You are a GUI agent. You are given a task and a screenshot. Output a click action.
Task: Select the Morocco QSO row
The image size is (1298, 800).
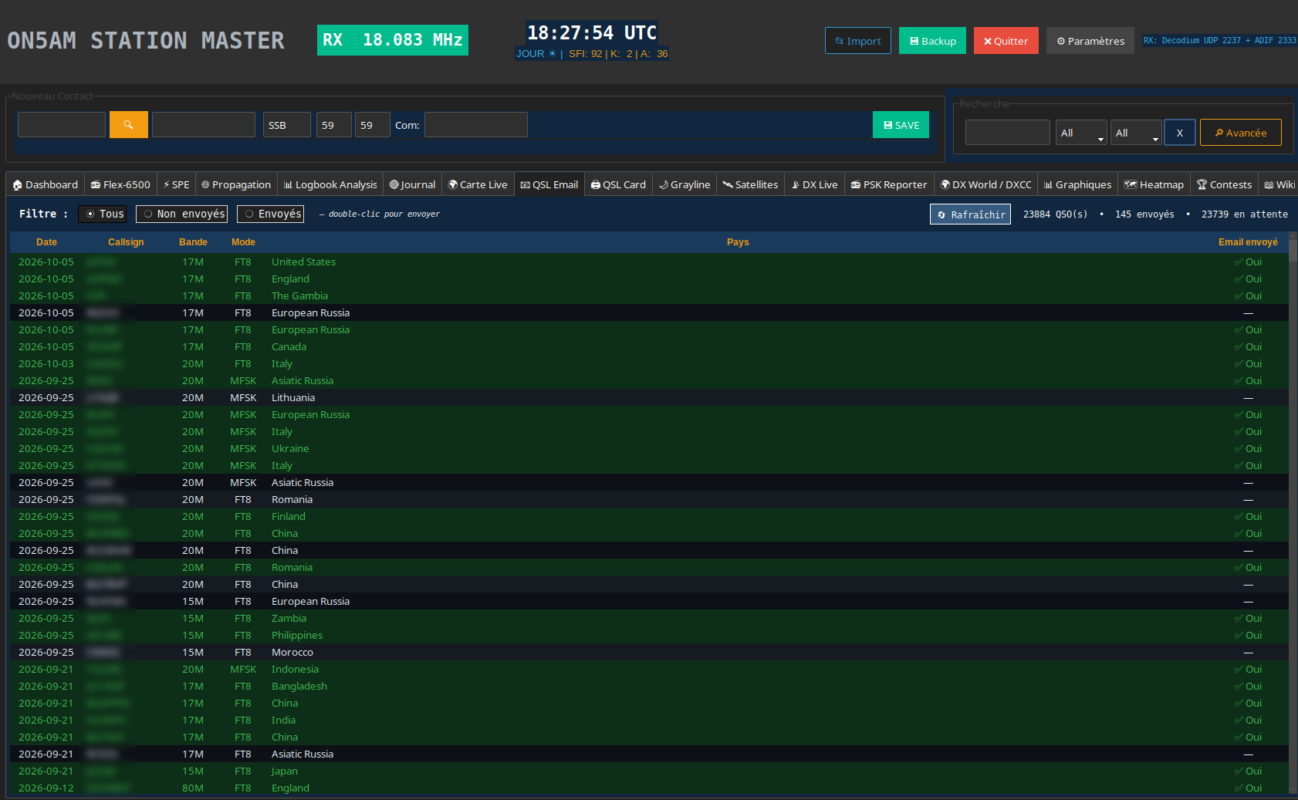[x=648, y=653]
